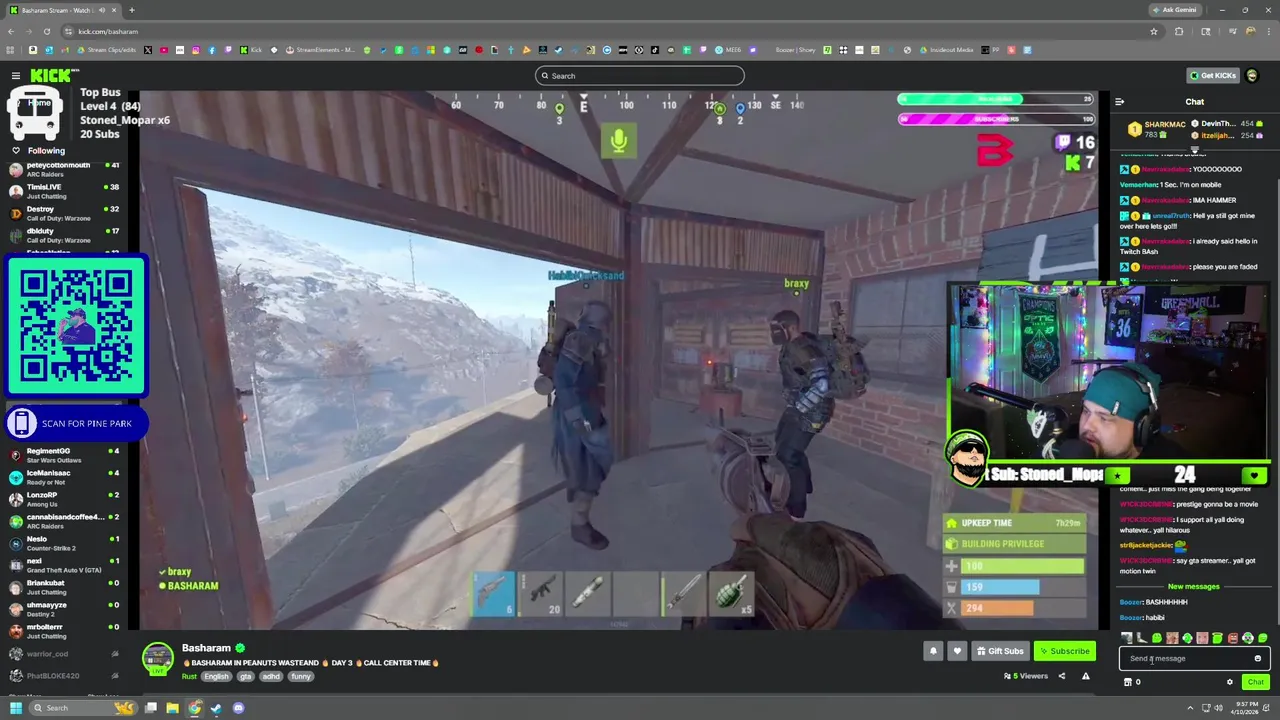Open Destroy channel in Following list
This screenshot has width=1280, height=720.
click(x=64, y=213)
